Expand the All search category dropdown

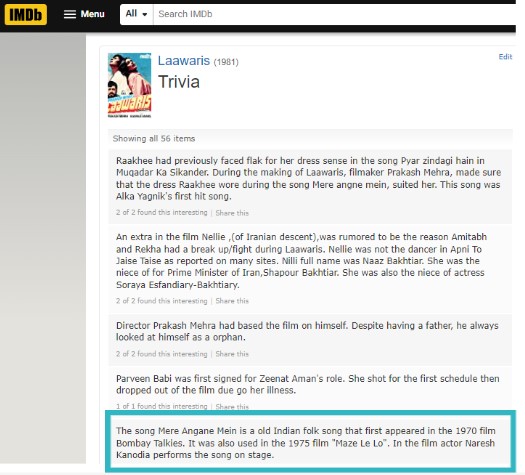point(137,14)
